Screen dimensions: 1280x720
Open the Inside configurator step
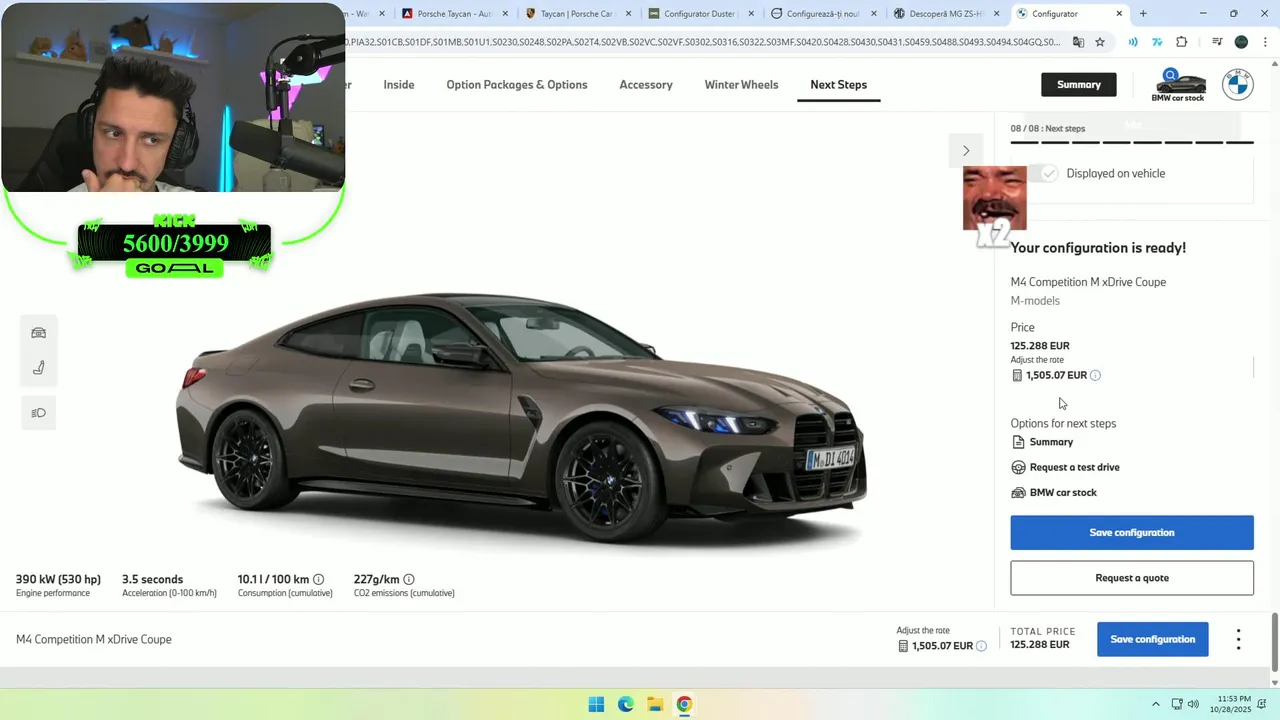[x=398, y=85]
